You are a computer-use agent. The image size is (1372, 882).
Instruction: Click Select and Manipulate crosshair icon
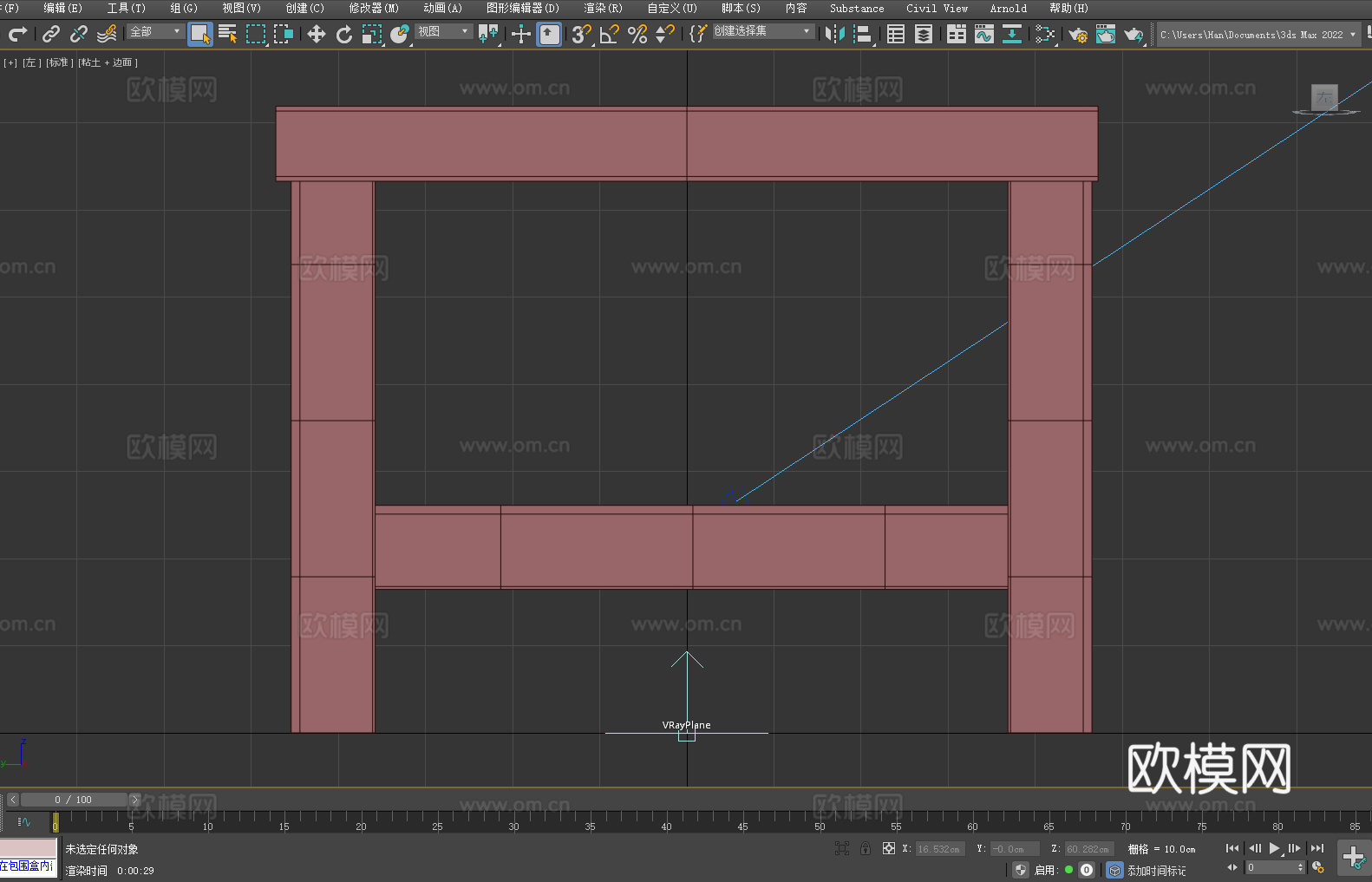pyautogui.click(x=521, y=34)
